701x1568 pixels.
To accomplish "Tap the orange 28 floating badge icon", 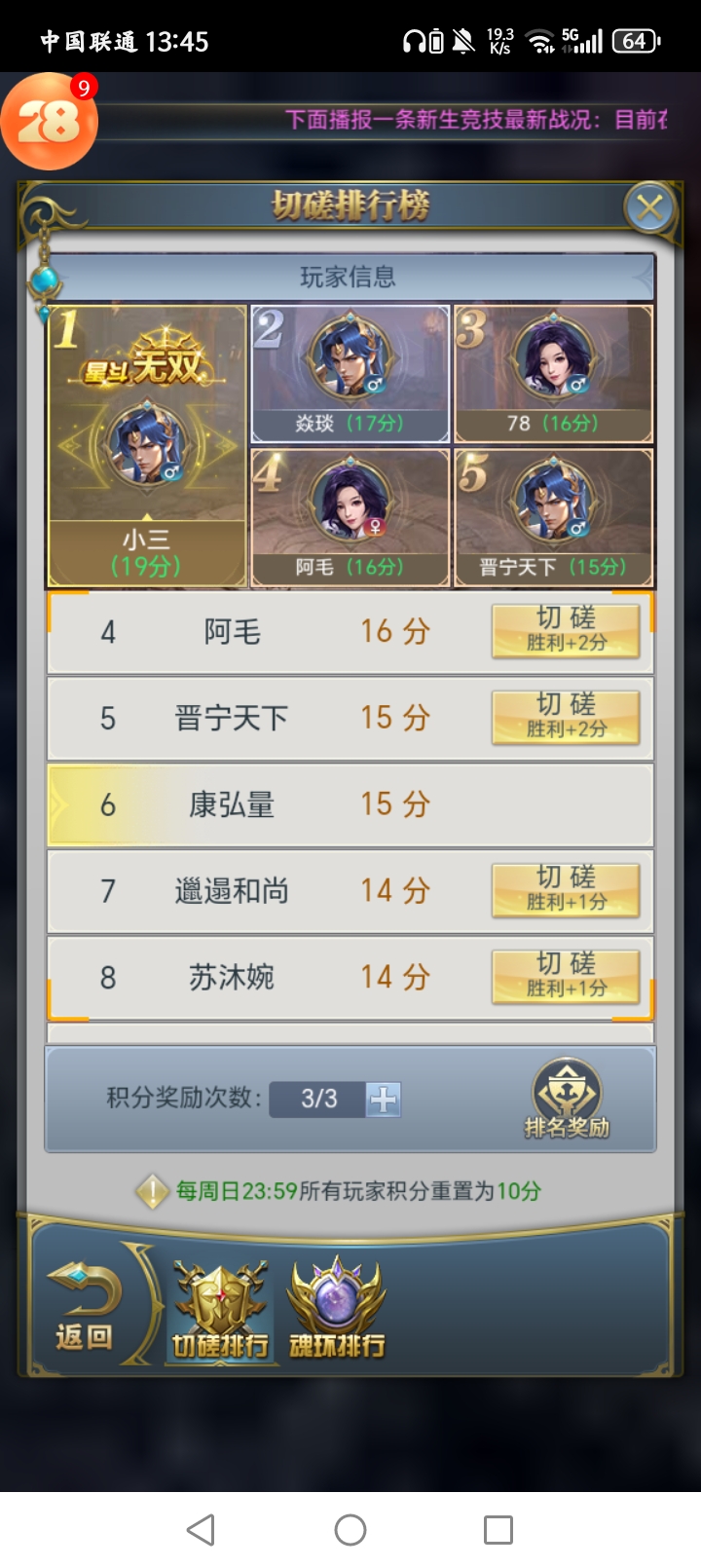I will 49,122.
